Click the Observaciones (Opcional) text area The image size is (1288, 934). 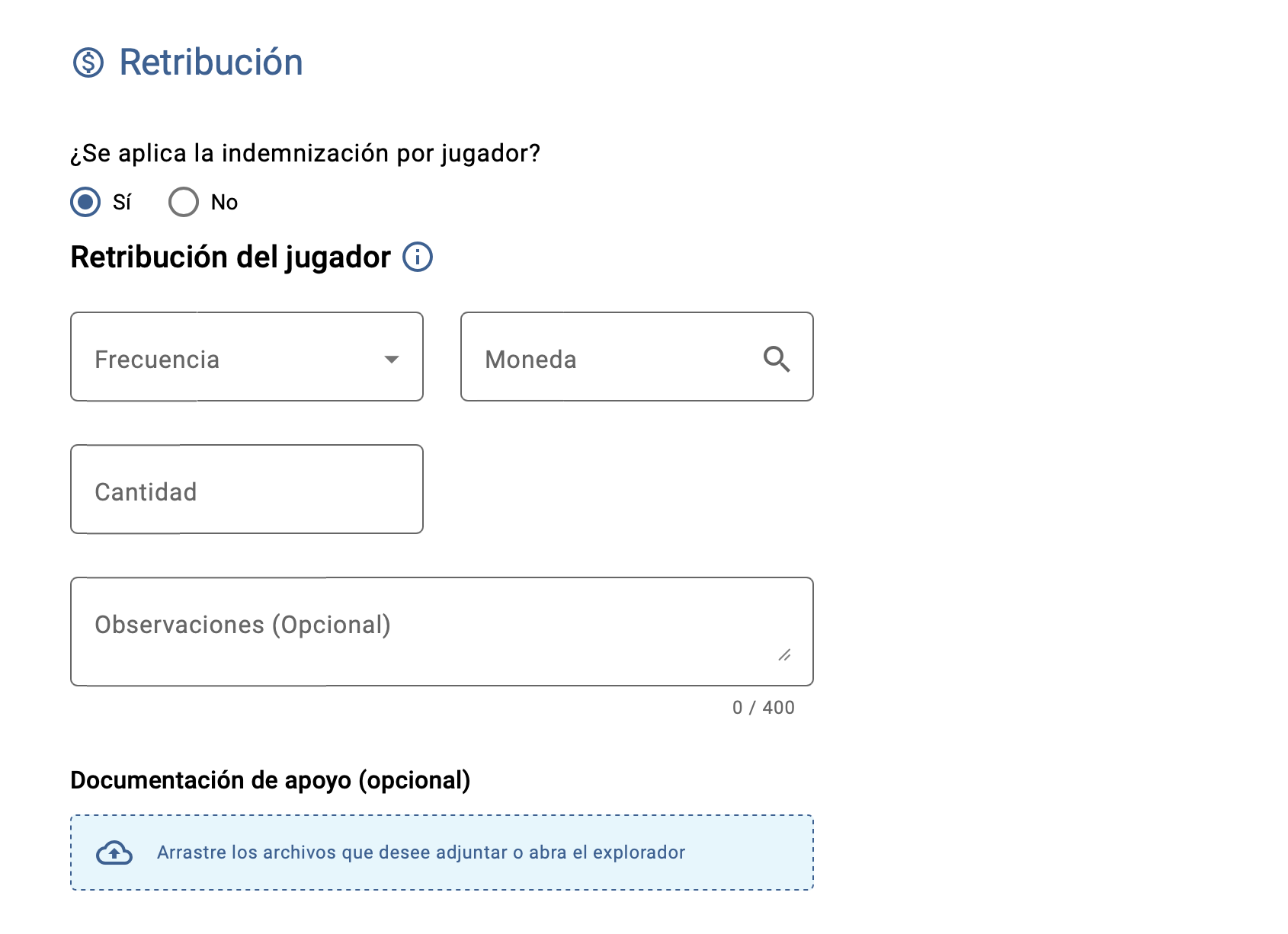(442, 632)
